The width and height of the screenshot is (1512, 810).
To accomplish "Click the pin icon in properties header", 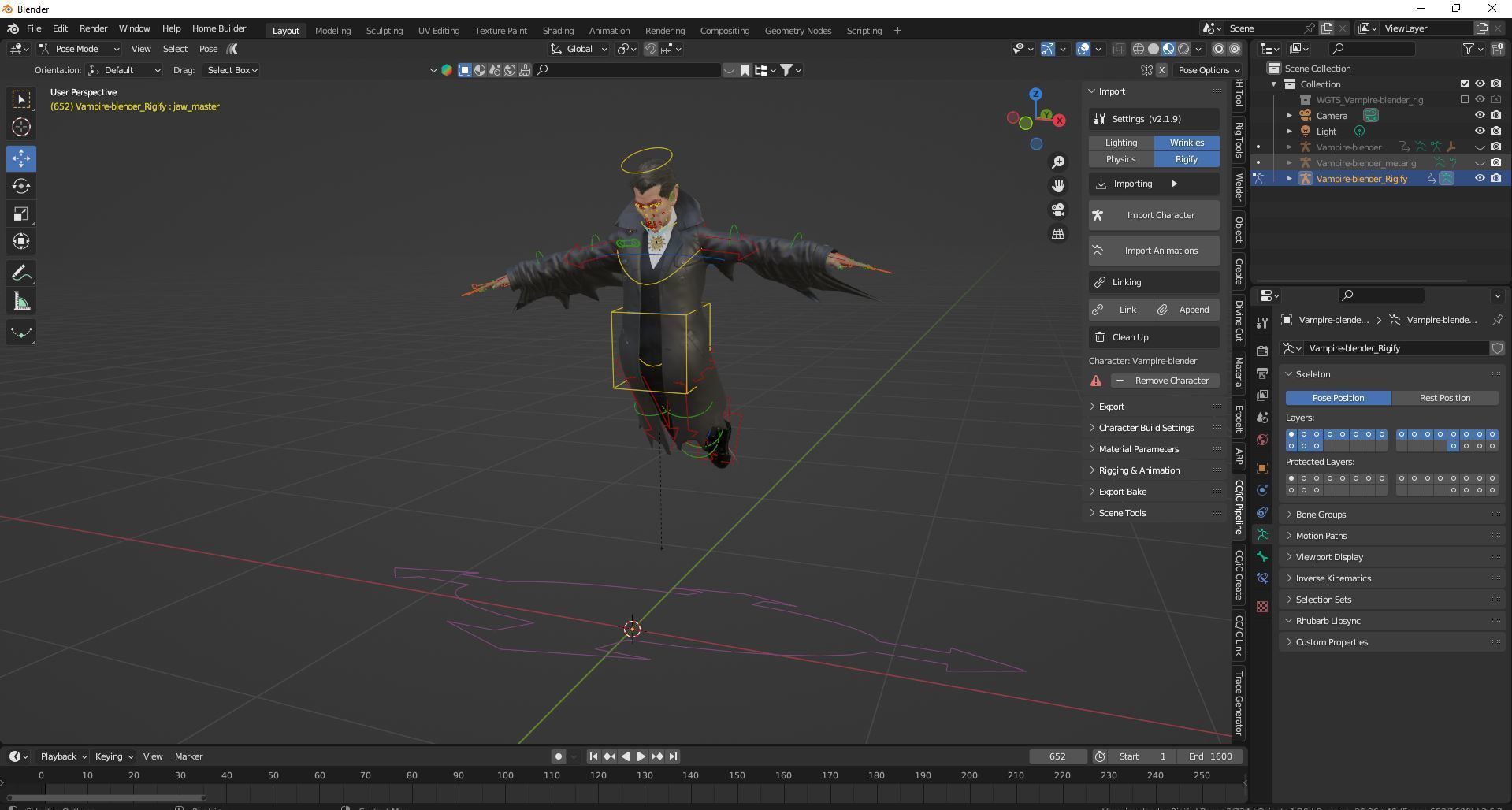I will pos(1497,320).
